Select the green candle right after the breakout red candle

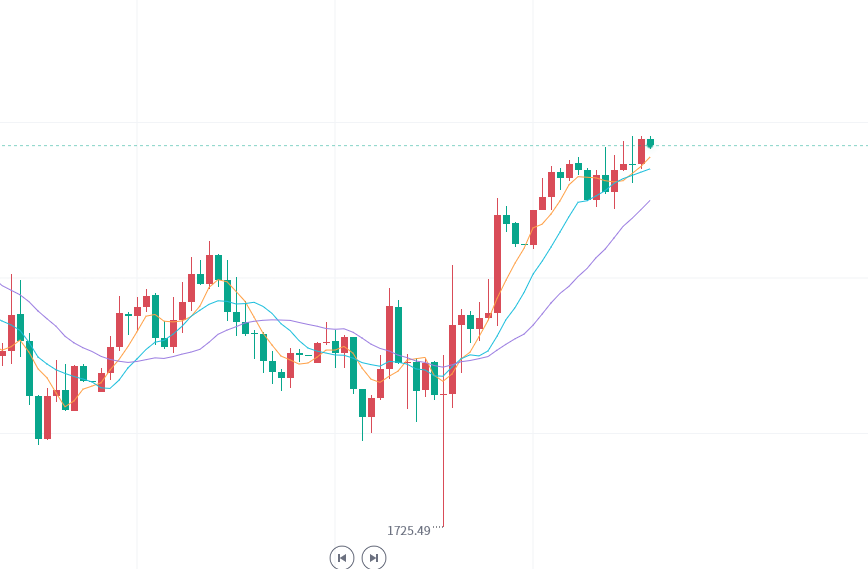pyautogui.click(x=506, y=219)
